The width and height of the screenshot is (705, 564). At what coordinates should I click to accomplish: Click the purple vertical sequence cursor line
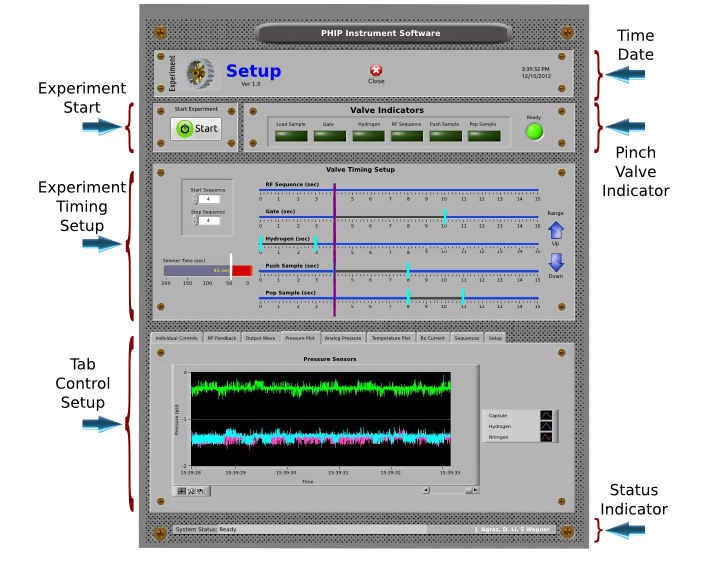(335, 250)
